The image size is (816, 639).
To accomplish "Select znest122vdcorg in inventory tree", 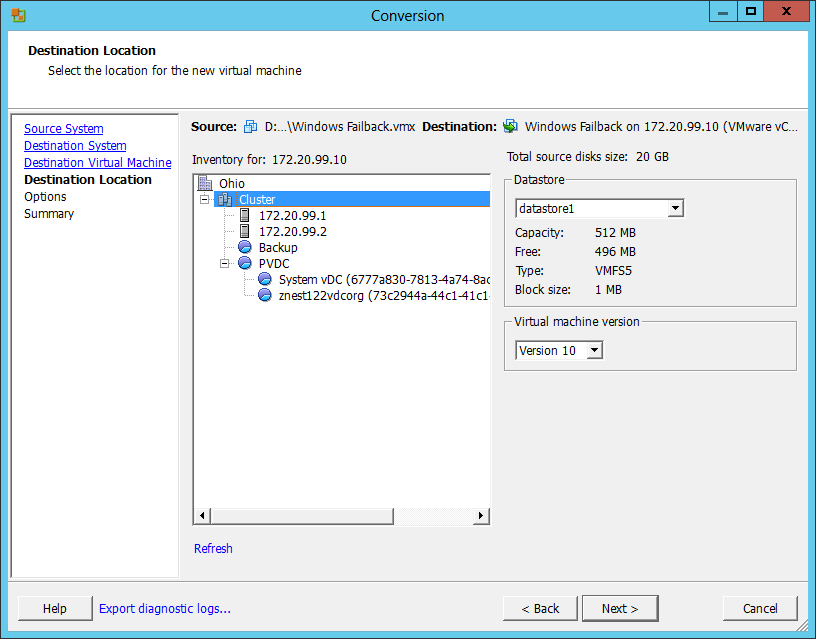I will [x=384, y=296].
